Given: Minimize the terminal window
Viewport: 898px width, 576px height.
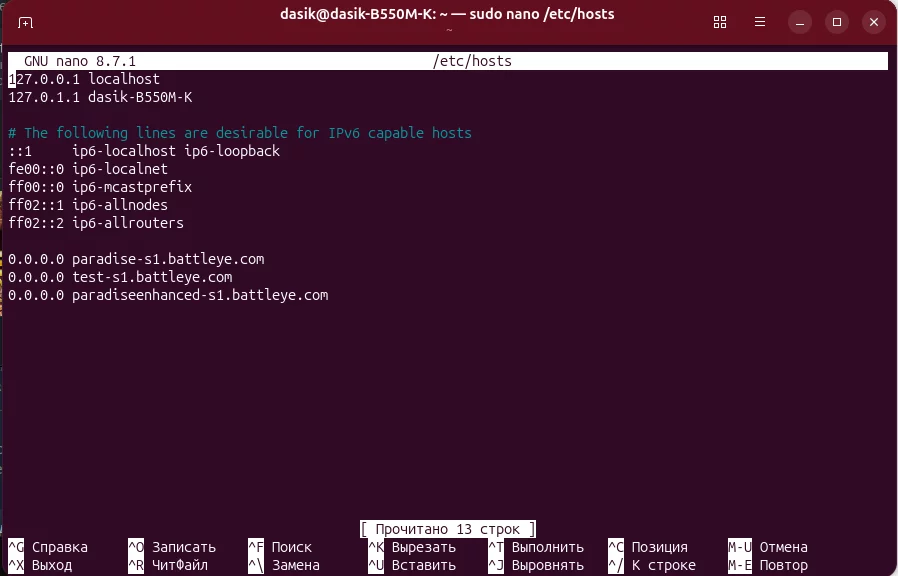Looking at the screenshot, I should coord(800,22).
